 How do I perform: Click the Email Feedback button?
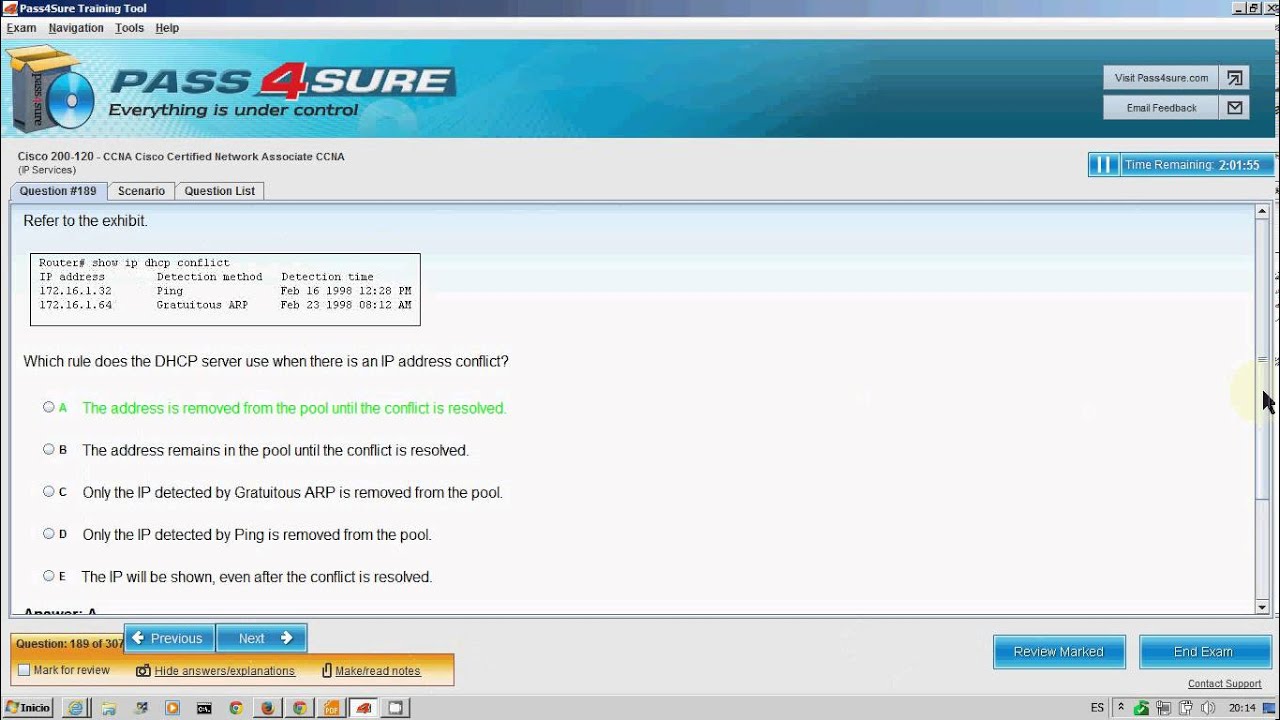[1160, 108]
